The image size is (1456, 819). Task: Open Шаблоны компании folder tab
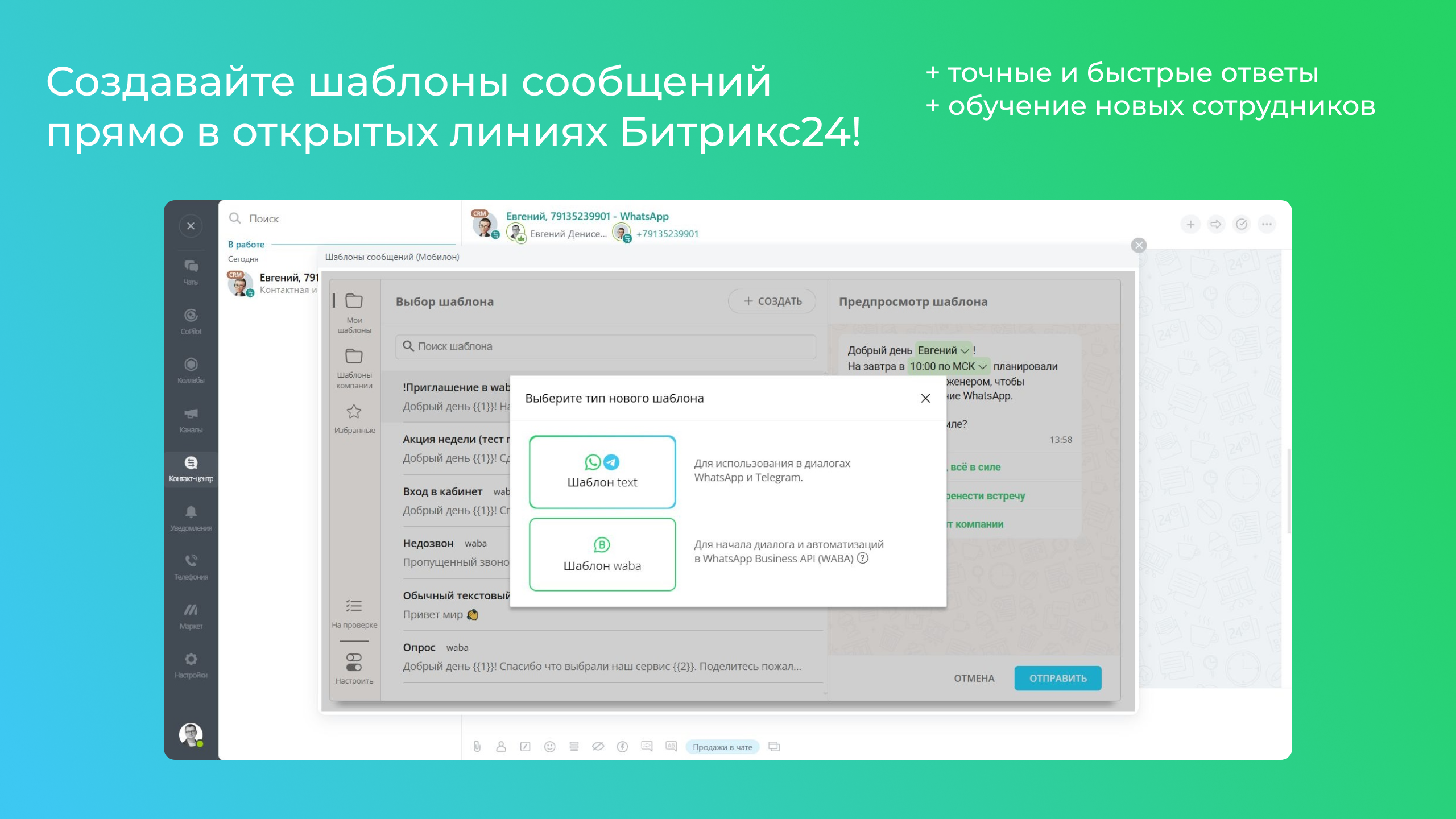354,368
